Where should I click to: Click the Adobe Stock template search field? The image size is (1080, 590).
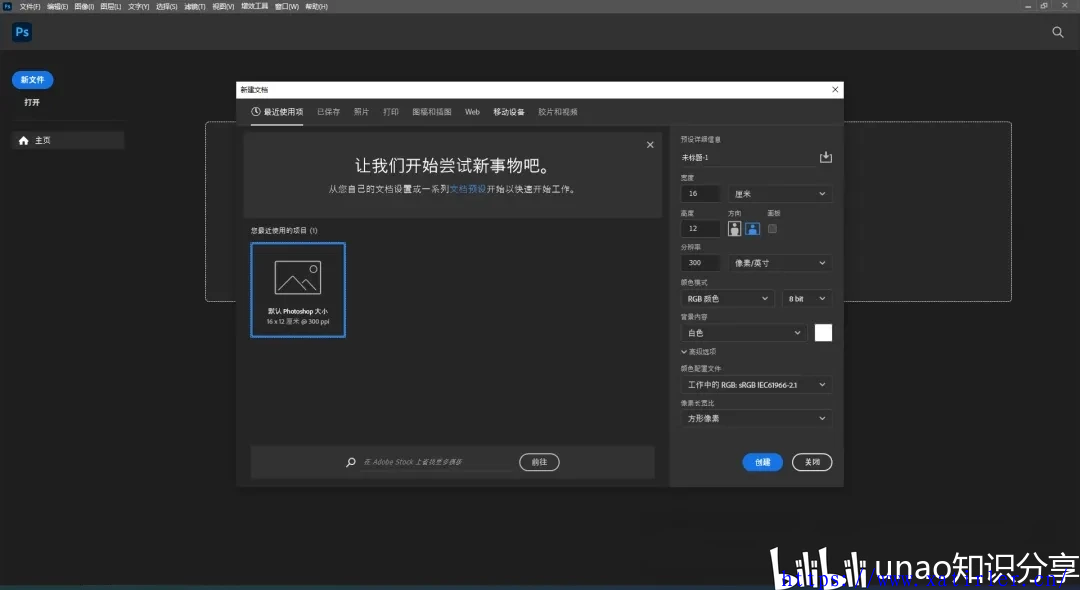click(438, 462)
